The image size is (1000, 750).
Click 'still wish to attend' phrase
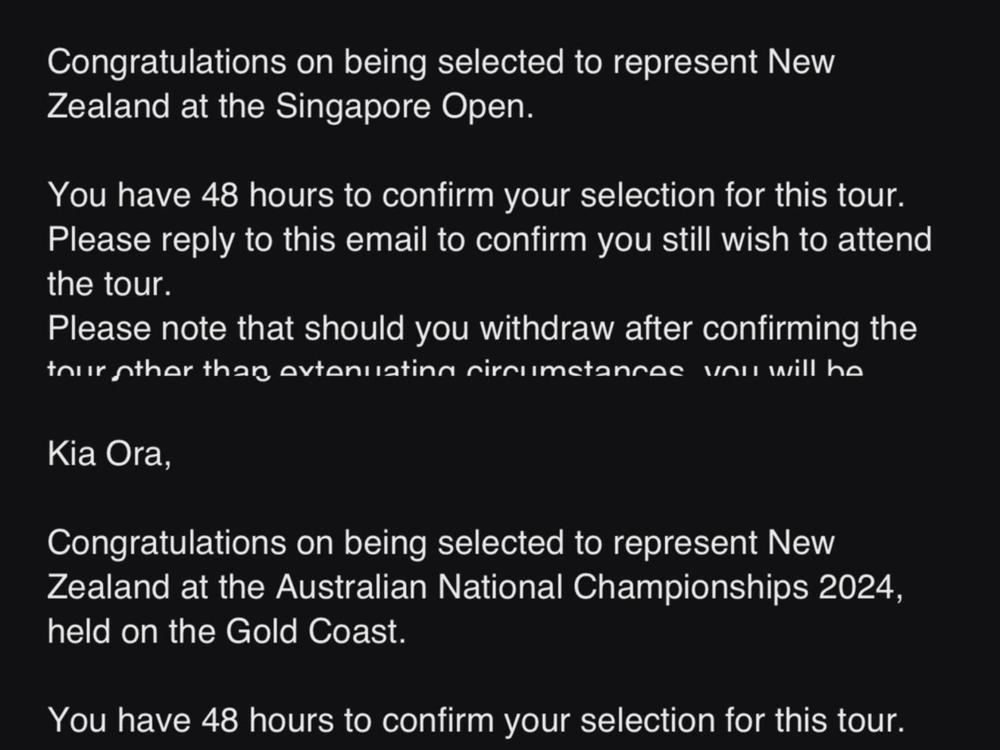[782, 240]
